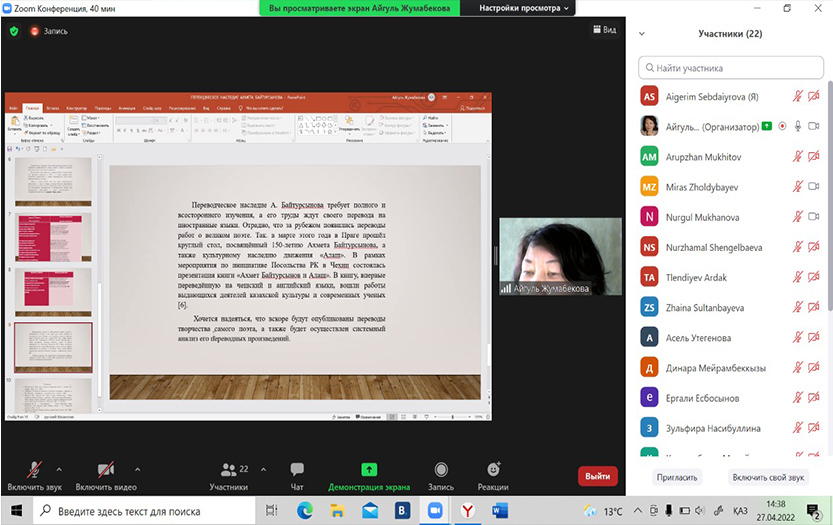The image size is (833, 525).
Task: Switch layout with the Вид icon
Action: [x=604, y=31]
